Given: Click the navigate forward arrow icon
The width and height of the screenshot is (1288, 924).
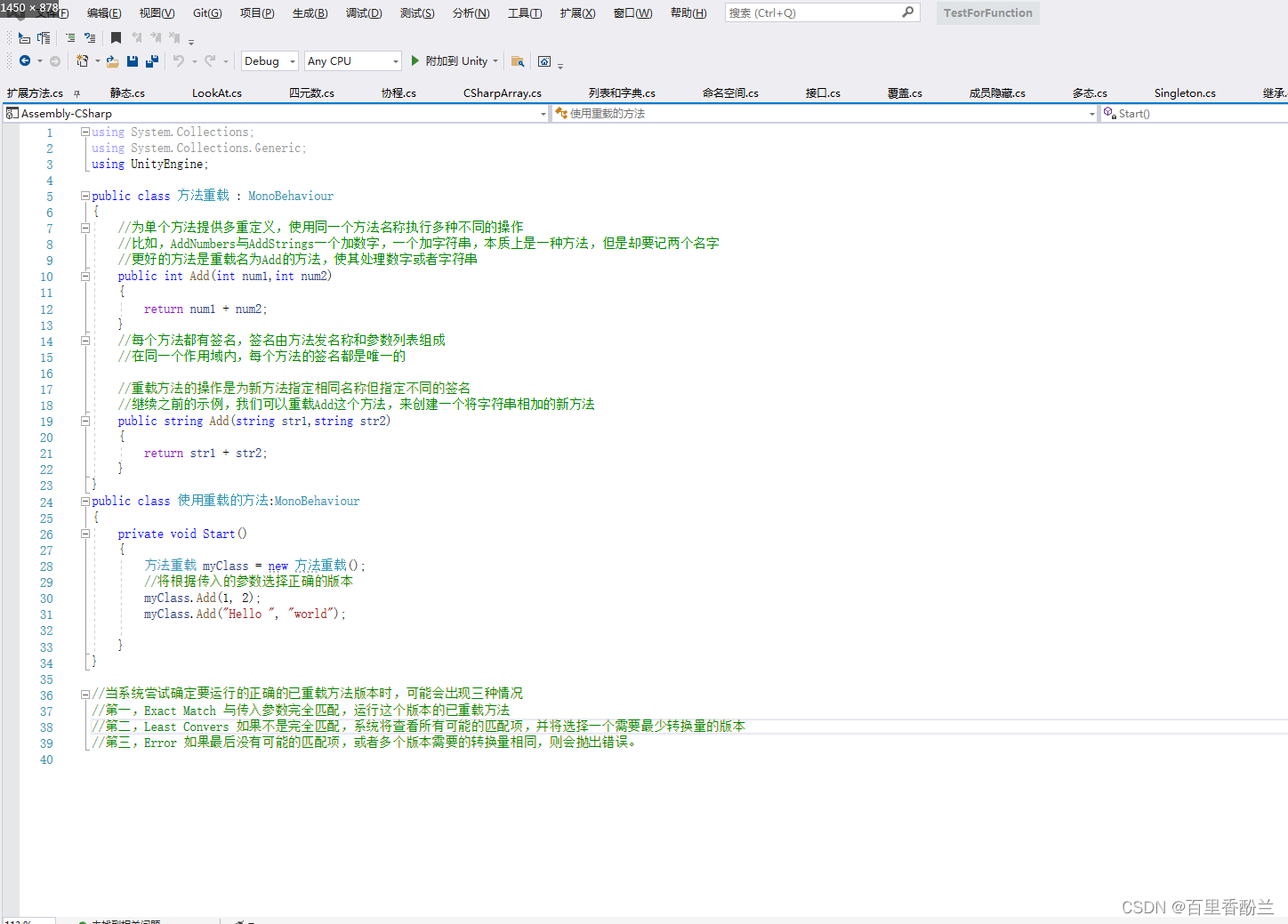Looking at the screenshot, I should coord(55,60).
